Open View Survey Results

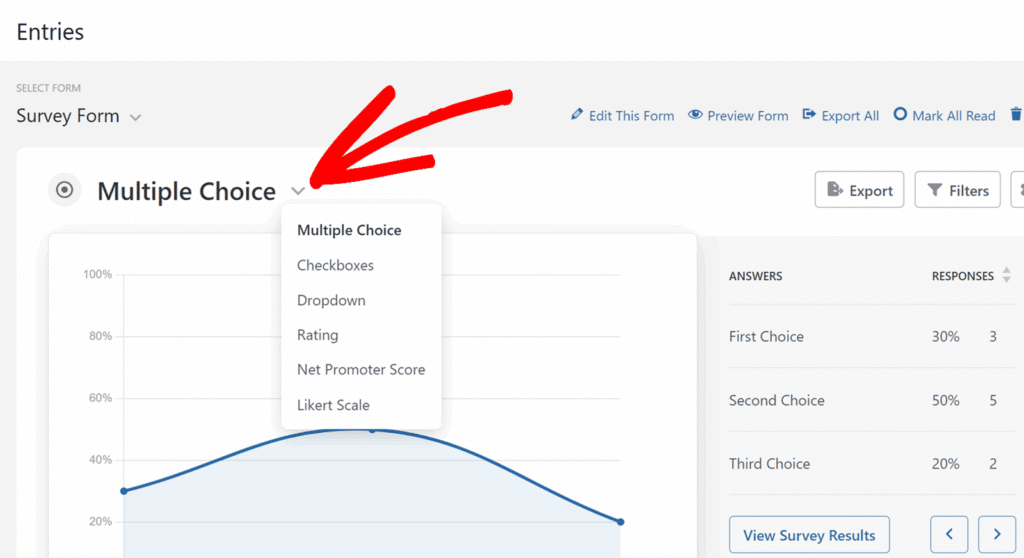coord(809,534)
